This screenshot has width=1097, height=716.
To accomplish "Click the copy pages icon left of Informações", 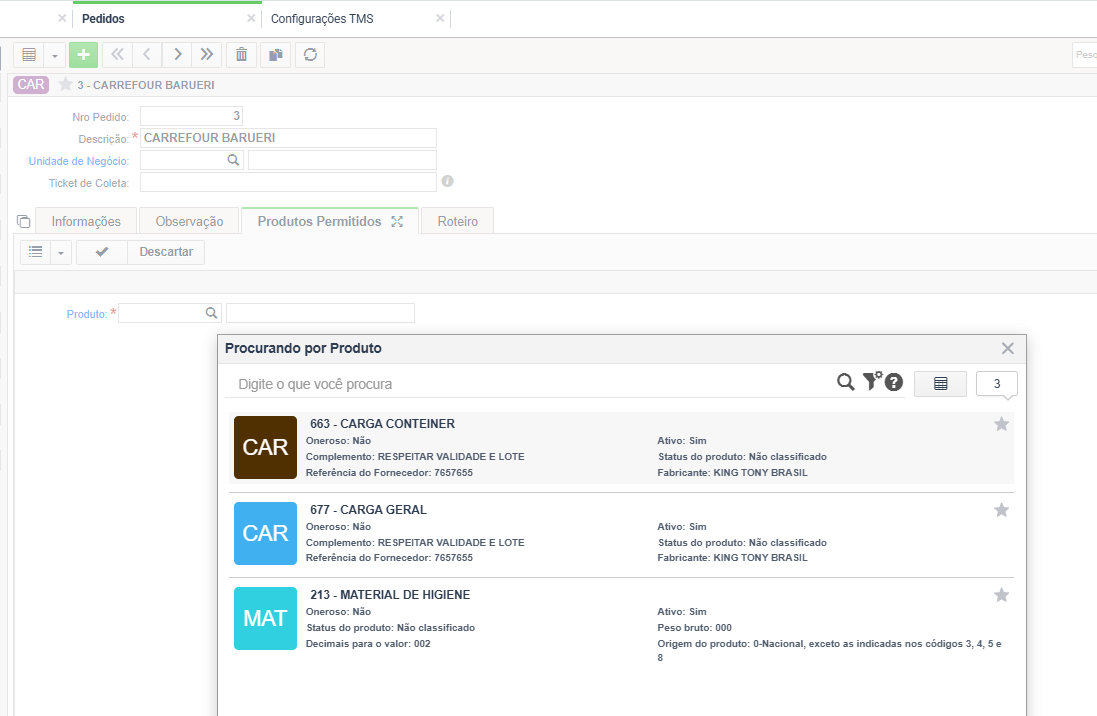I will (x=24, y=221).
